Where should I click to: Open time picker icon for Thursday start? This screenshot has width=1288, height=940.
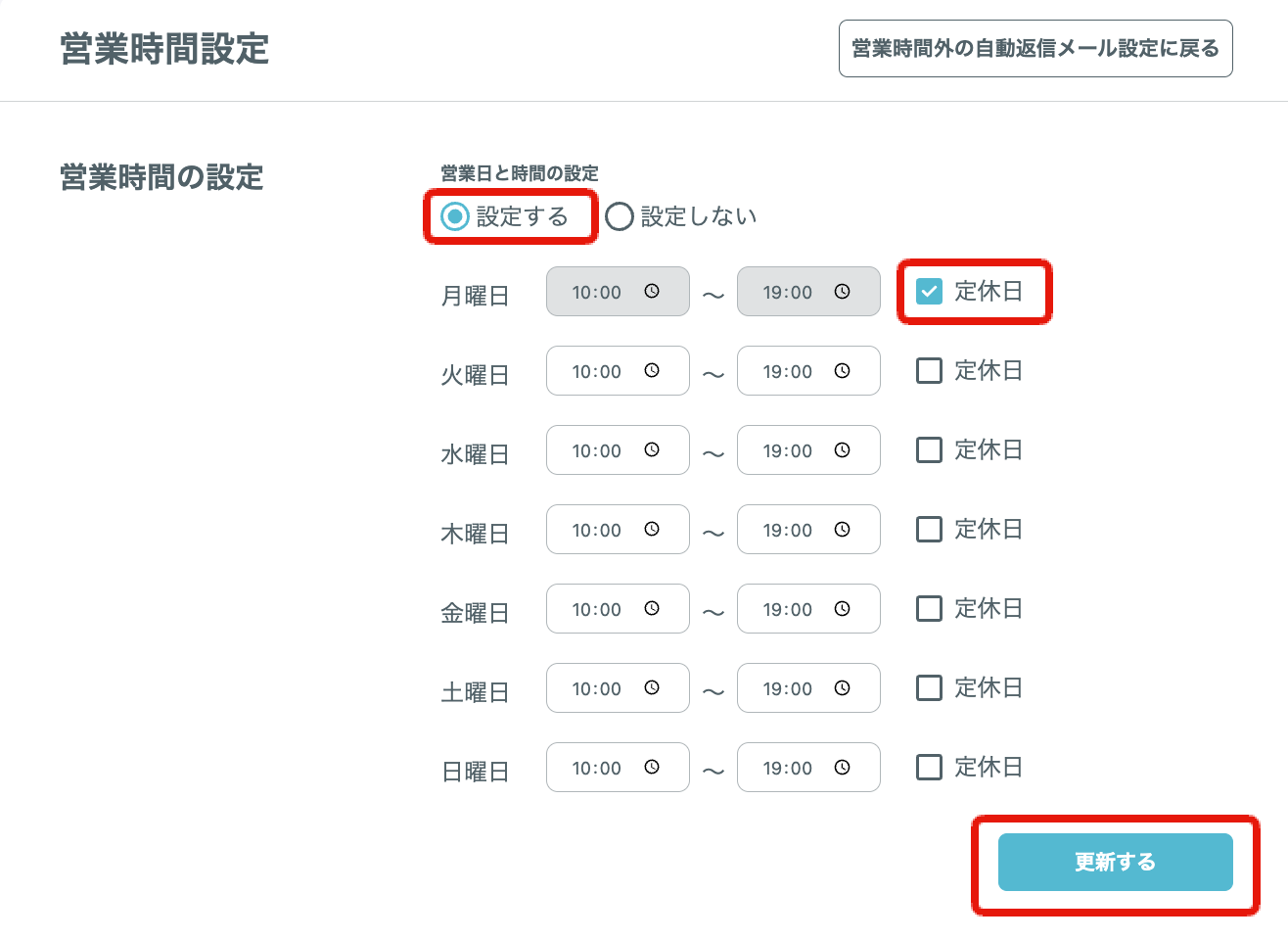652,529
